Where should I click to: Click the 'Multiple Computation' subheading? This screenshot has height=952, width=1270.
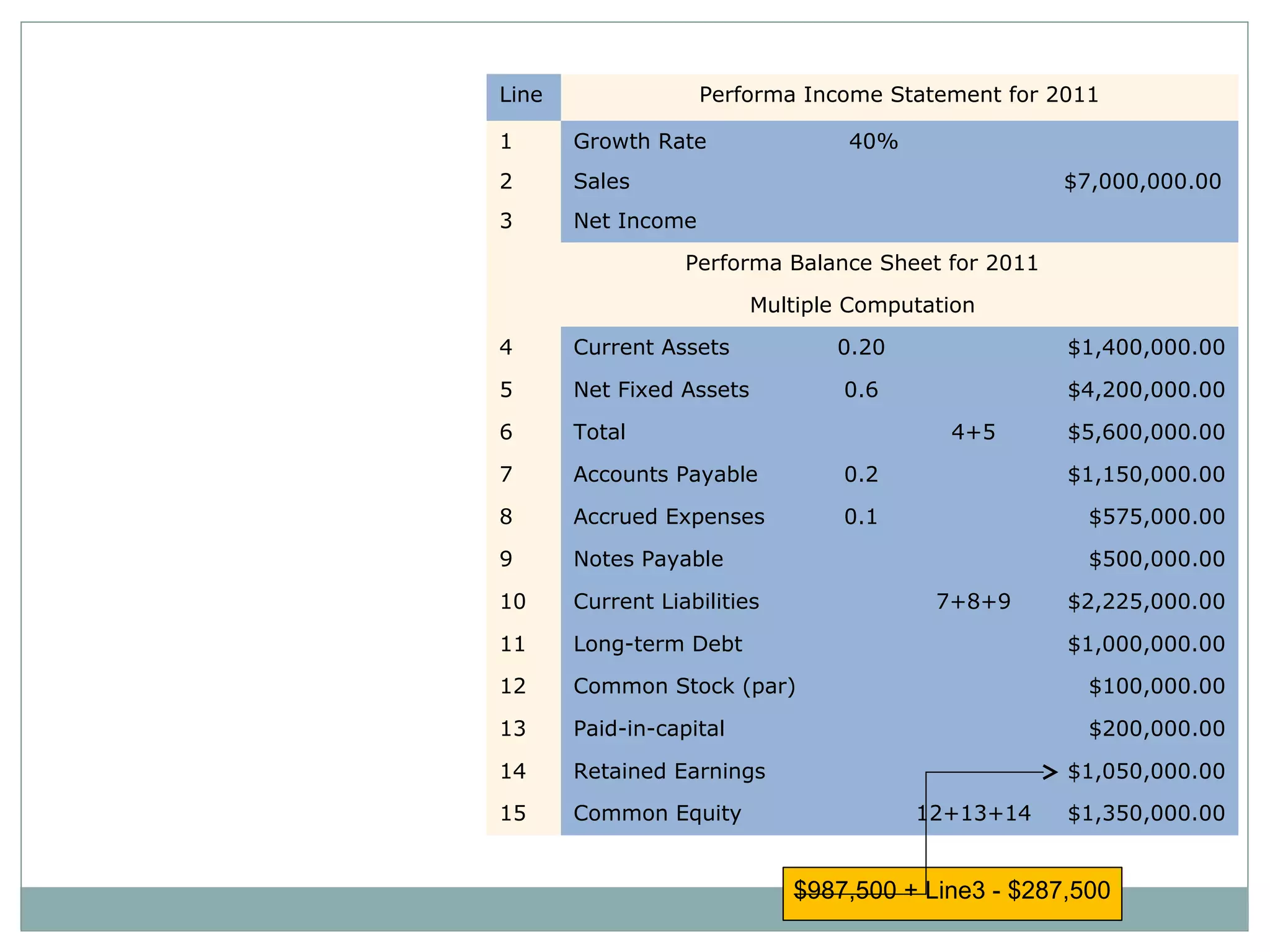click(x=862, y=305)
